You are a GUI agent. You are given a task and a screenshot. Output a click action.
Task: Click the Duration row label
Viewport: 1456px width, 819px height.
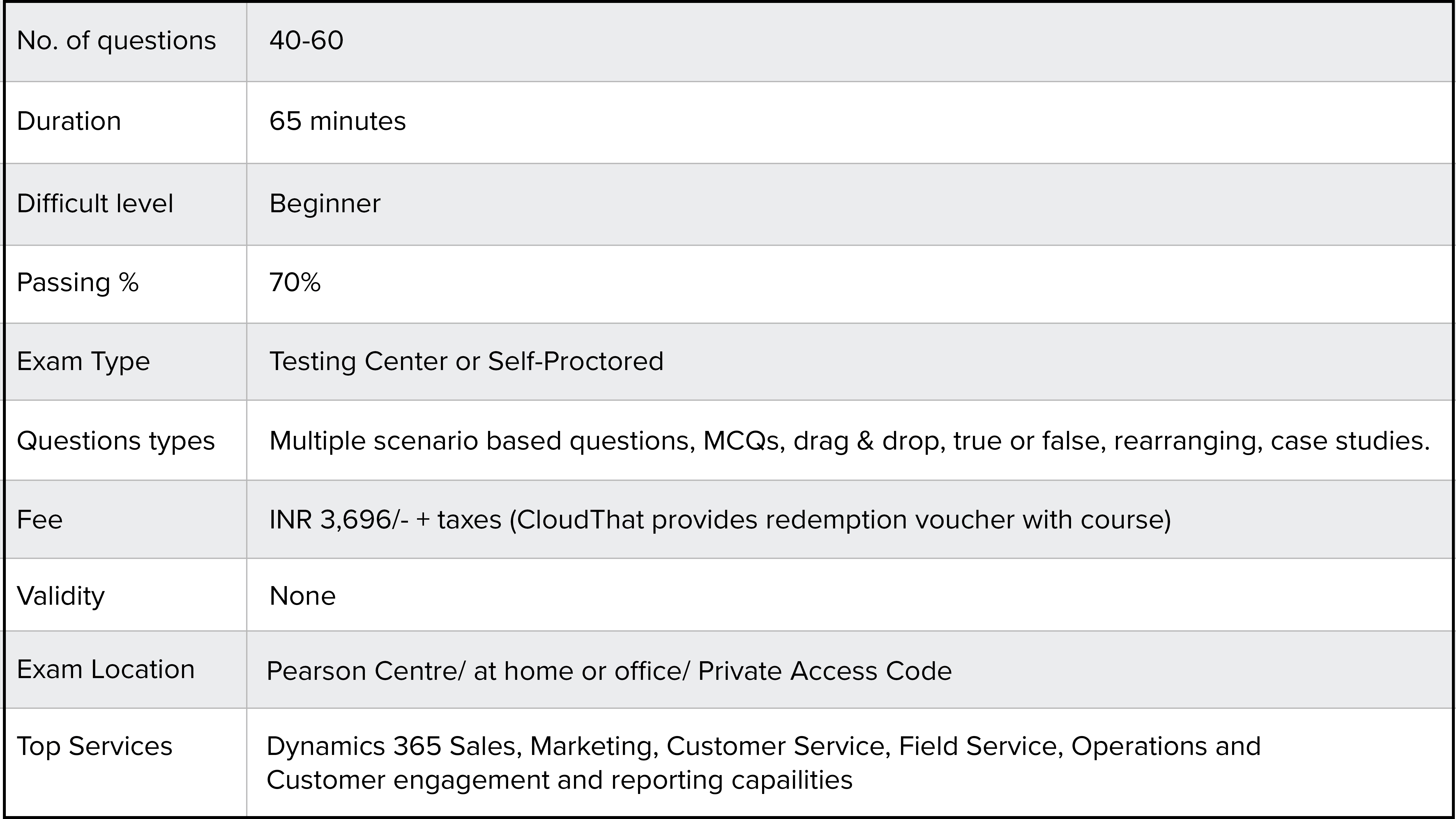(x=69, y=121)
